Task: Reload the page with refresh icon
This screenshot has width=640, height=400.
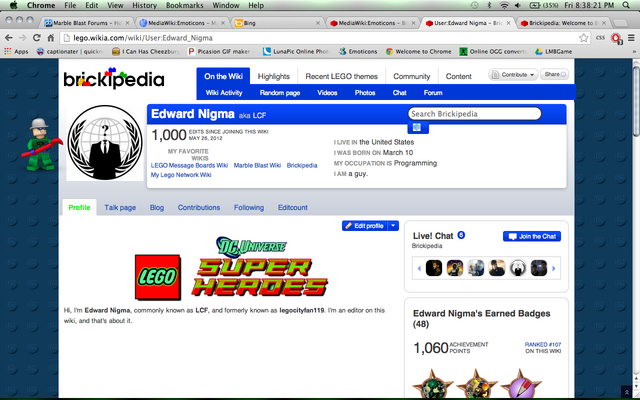Action: (x=36, y=38)
